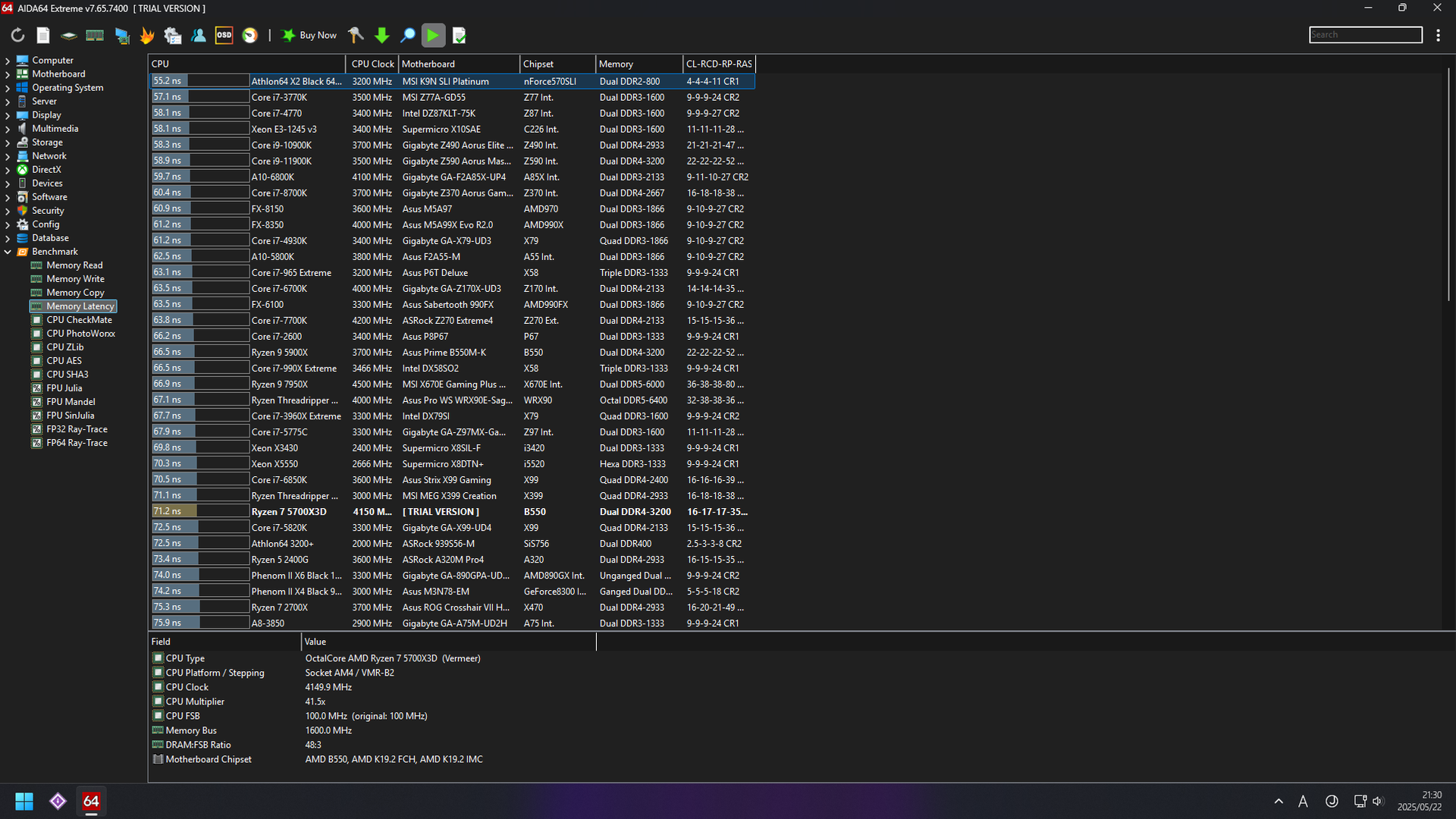The width and height of the screenshot is (1456, 819).
Task: Open the CPU SHA3 benchmark
Action: 67,375
